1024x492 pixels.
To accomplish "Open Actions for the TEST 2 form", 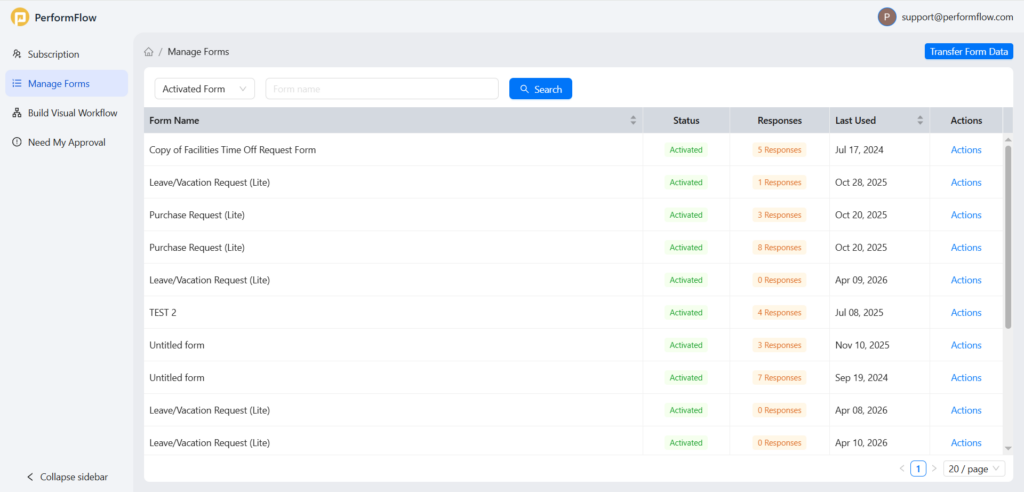I will pyautogui.click(x=966, y=312).
